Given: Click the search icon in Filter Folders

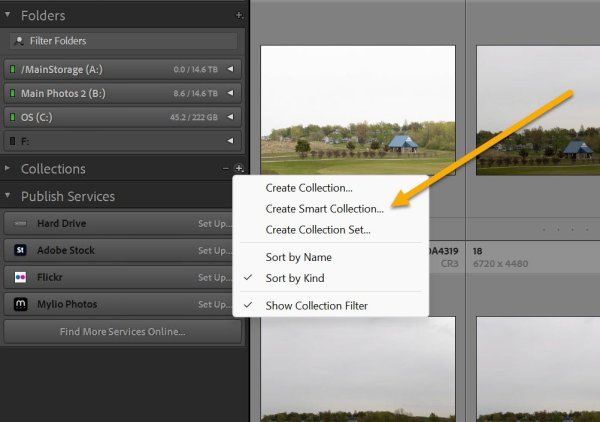Looking at the screenshot, I should pyautogui.click(x=18, y=41).
